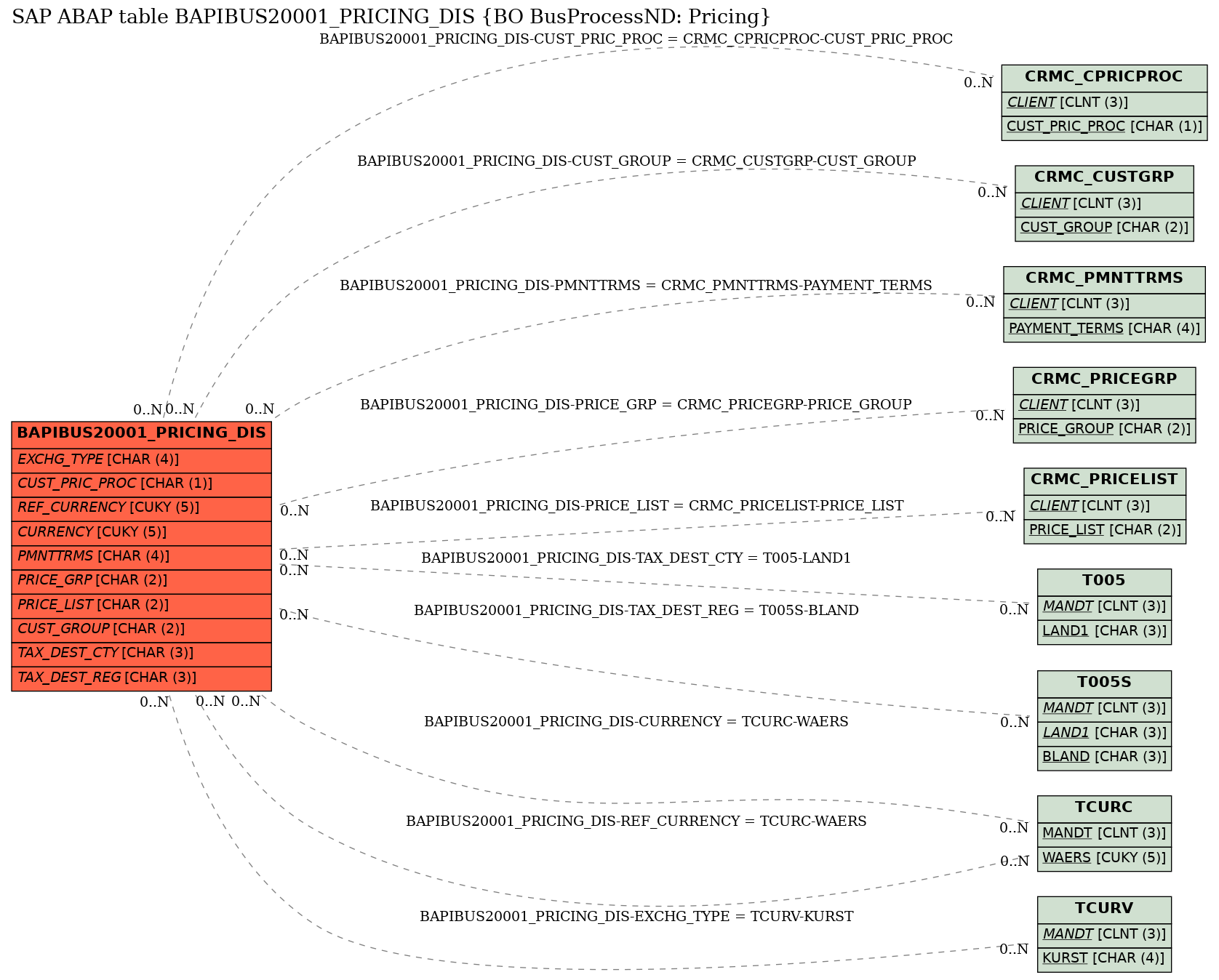Click CLIENT field in CRMC_PRICELIST table

tap(1104, 507)
